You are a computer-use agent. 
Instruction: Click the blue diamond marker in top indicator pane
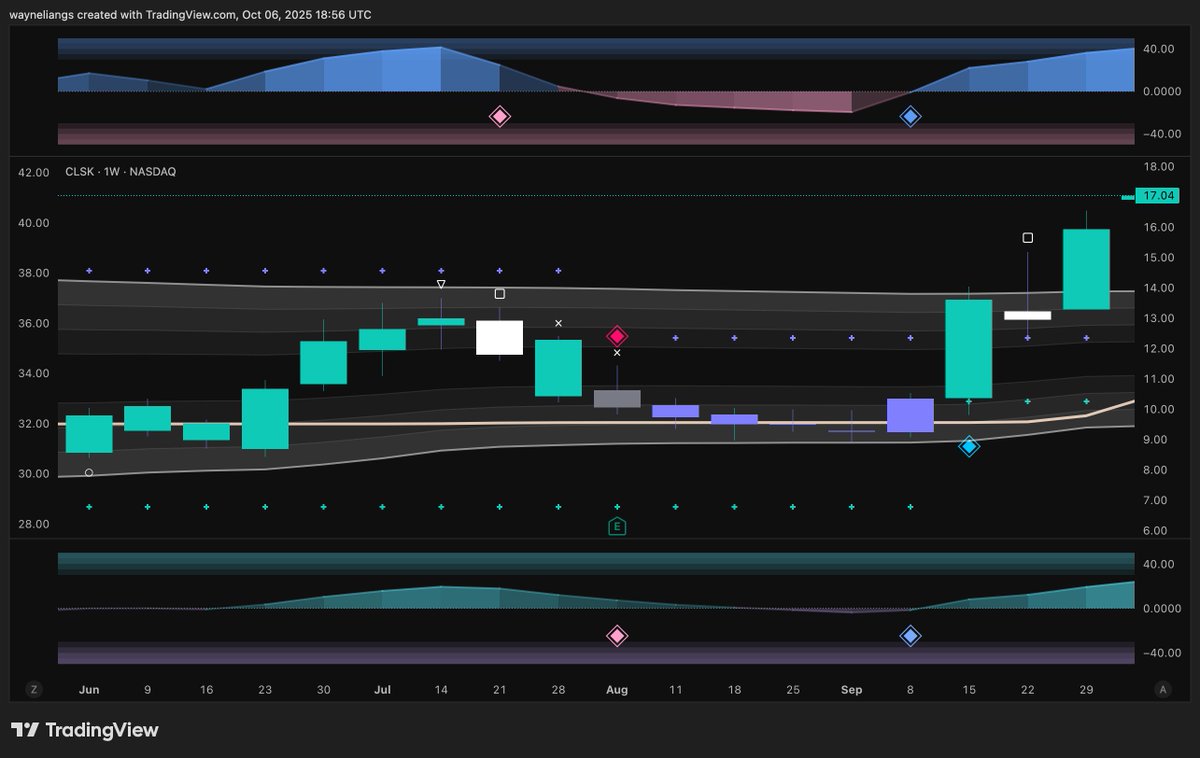(x=910, y=116)
